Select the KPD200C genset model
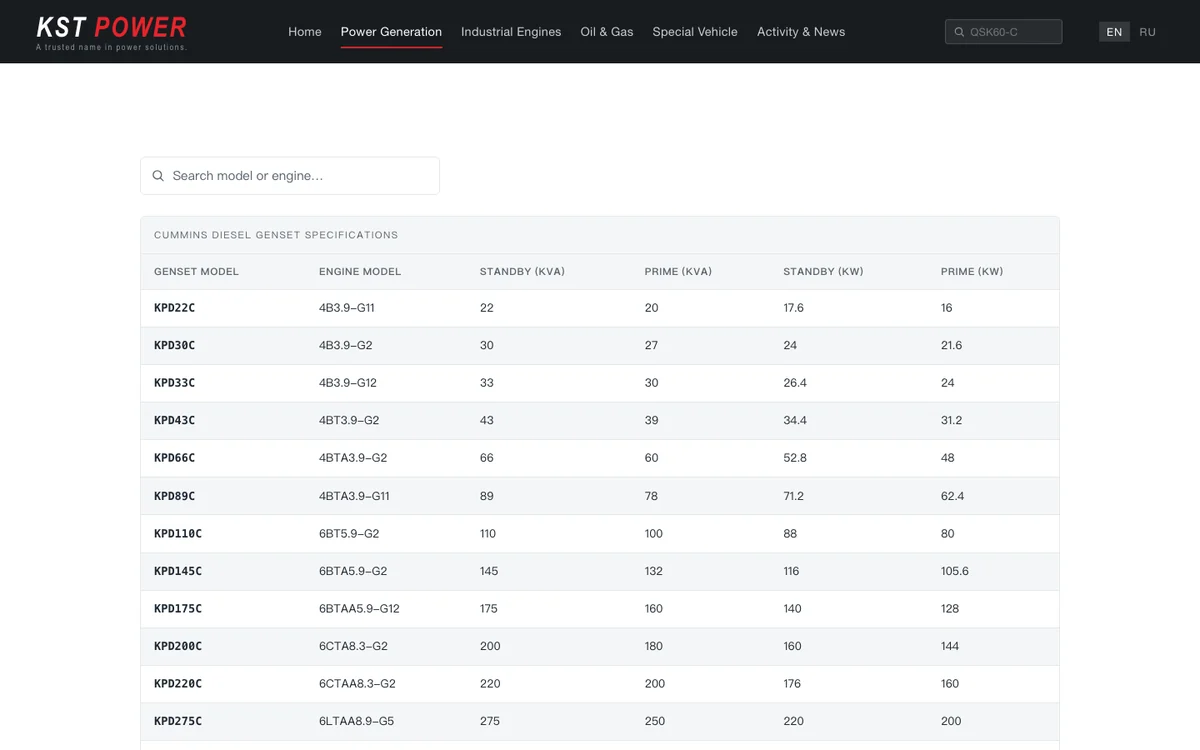1200x750 pixels. pos(178,646)
